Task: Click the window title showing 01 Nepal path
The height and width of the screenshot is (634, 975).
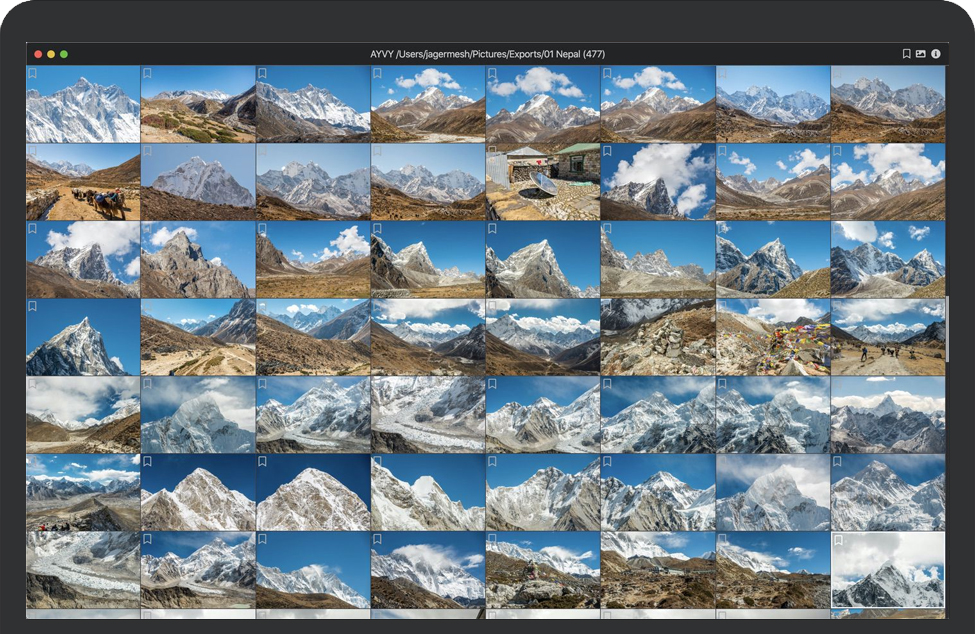Action: [487, 54]
